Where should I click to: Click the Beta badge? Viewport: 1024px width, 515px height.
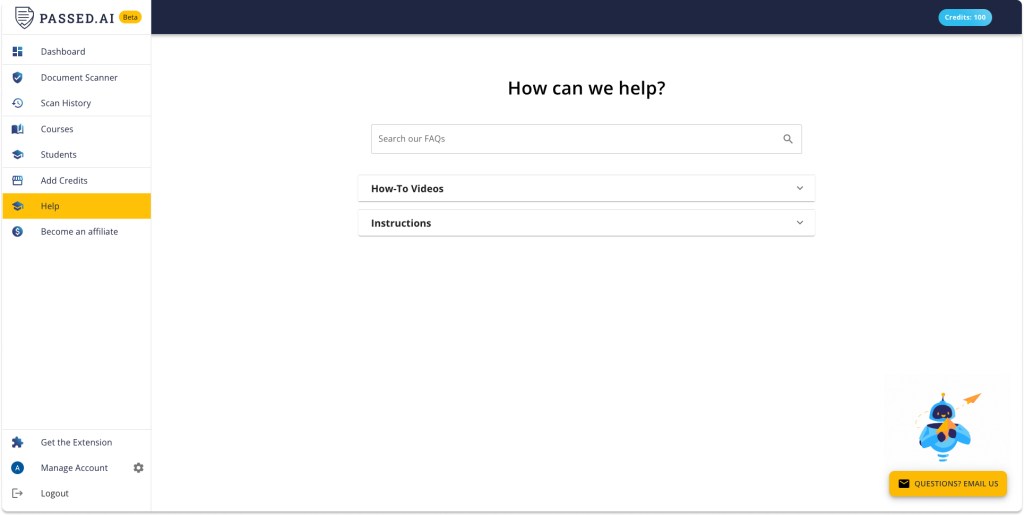[130, 18]
